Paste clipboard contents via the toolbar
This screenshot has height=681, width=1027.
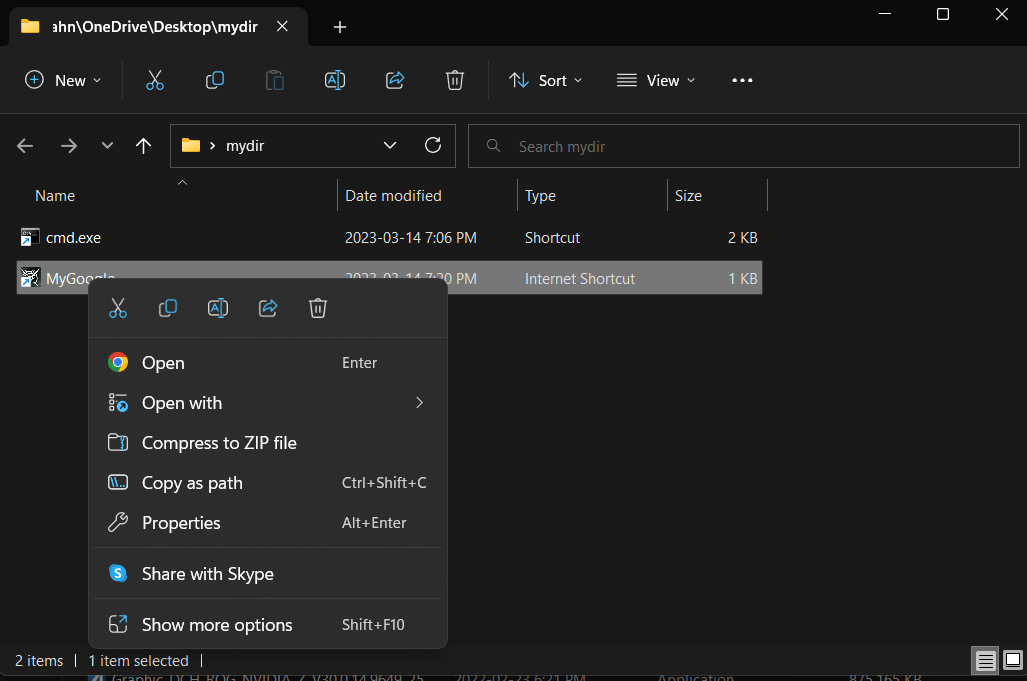coord(275,80)
